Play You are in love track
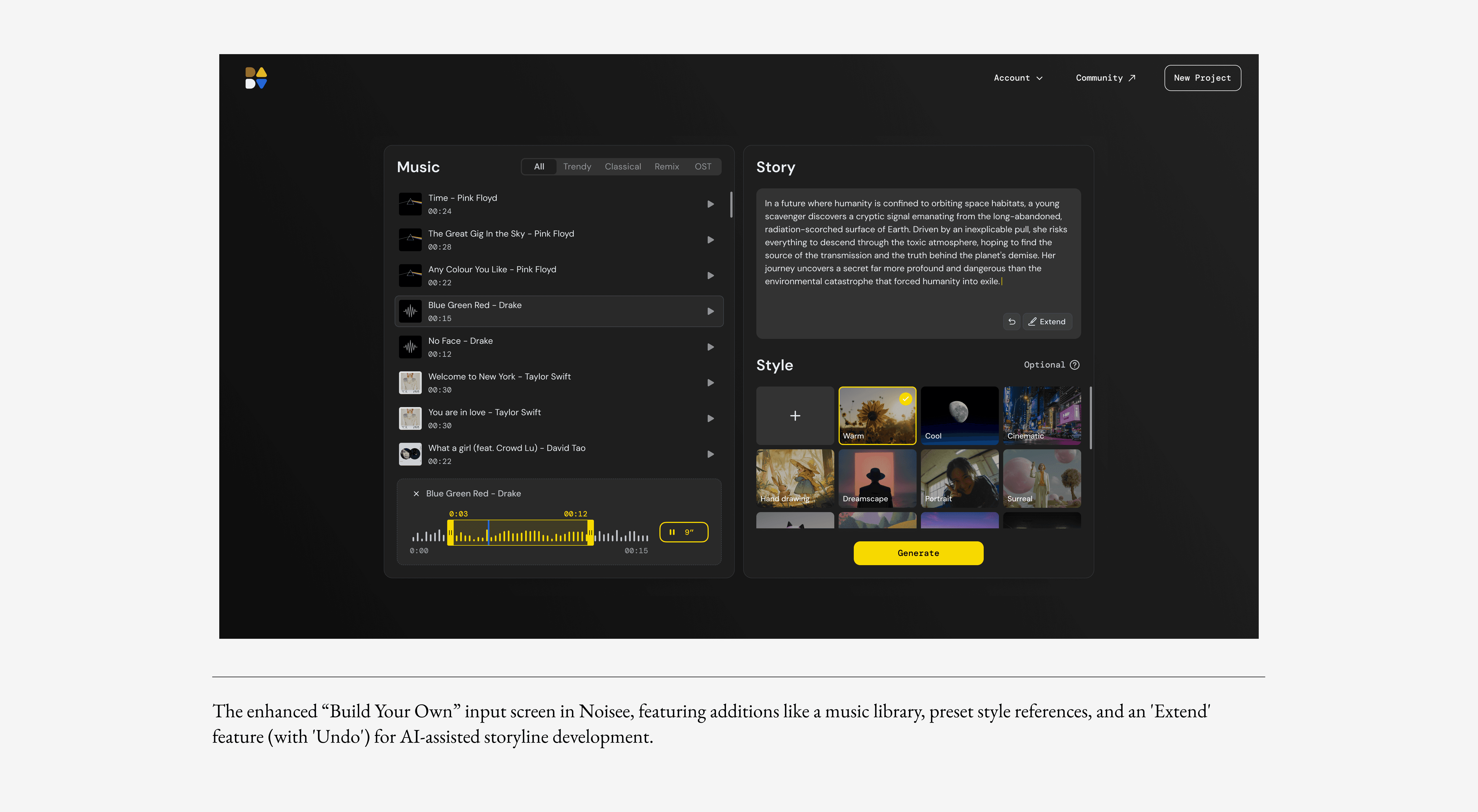This screenshot has height=812, width=1478. [x=710, y=418]
